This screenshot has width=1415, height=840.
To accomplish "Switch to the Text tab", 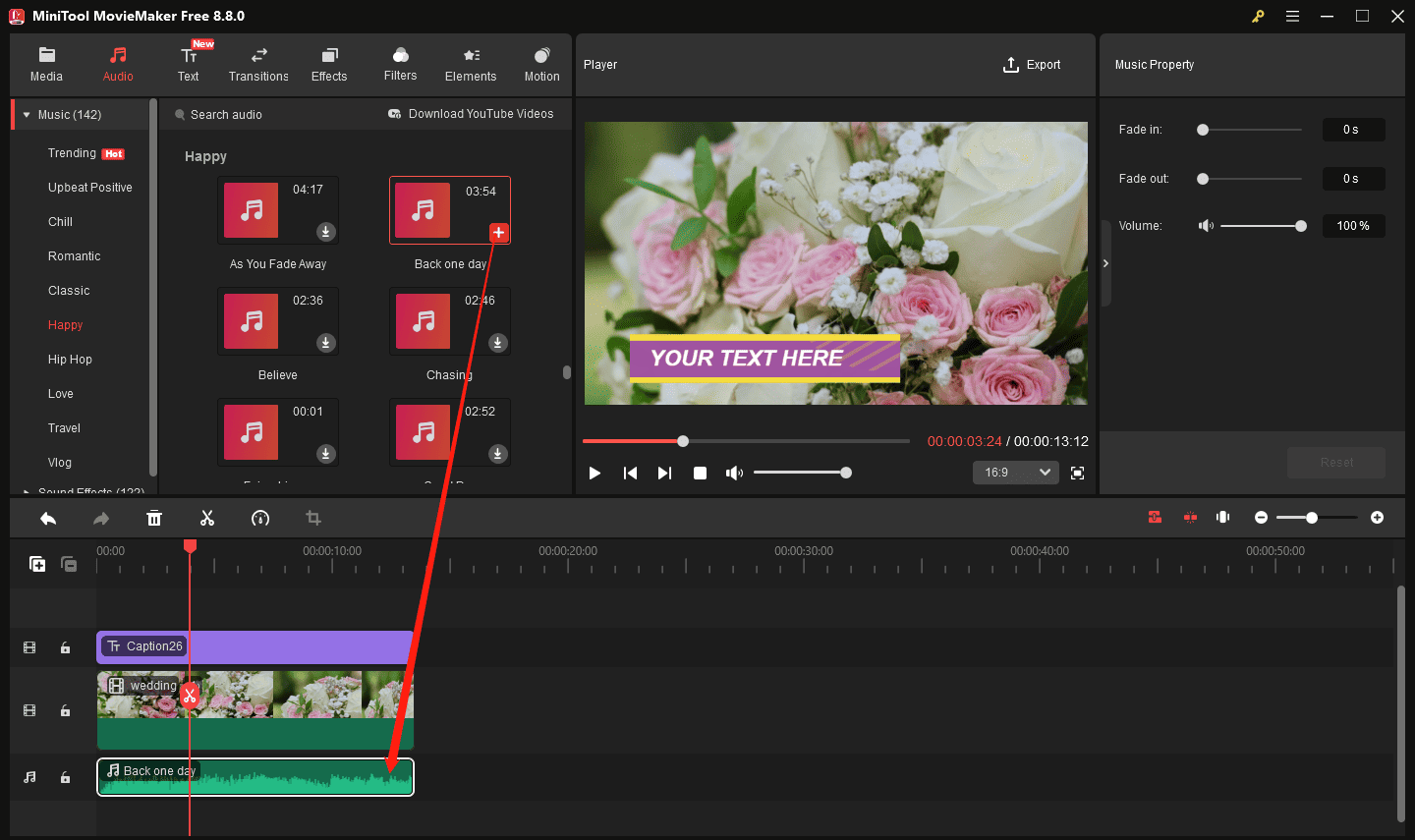I will point(189,65).
